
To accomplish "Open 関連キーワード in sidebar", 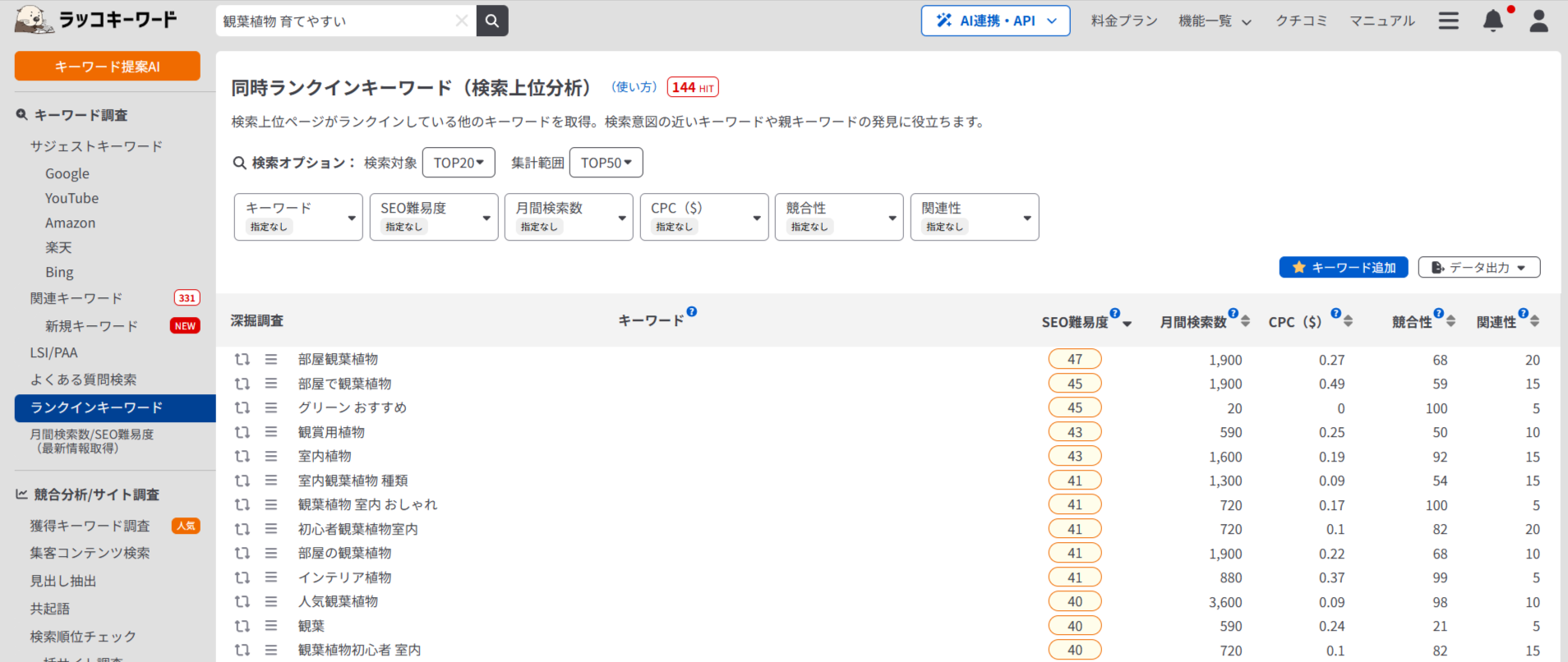I will point(76,298).
